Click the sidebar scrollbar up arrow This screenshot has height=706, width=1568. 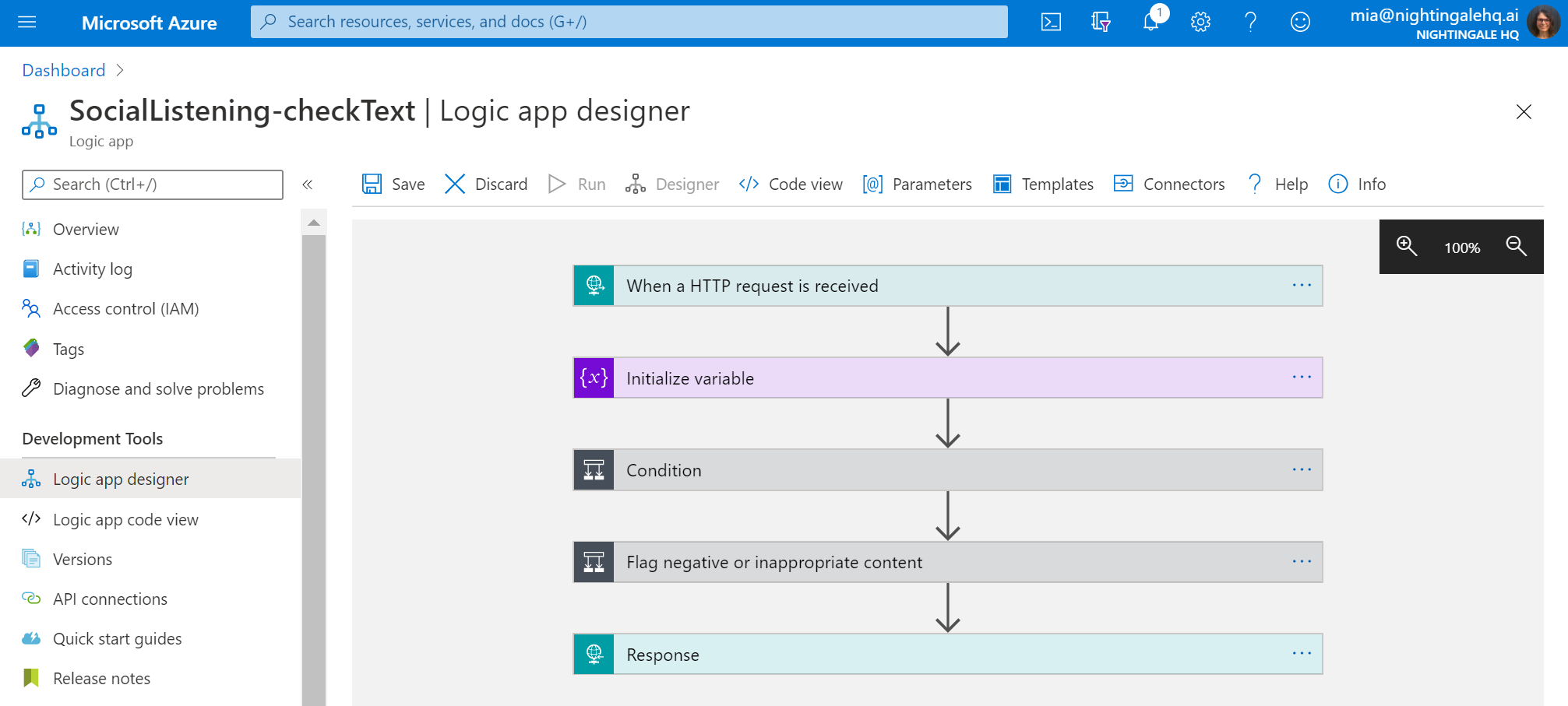pyautogui.click(x=314, y=223)
